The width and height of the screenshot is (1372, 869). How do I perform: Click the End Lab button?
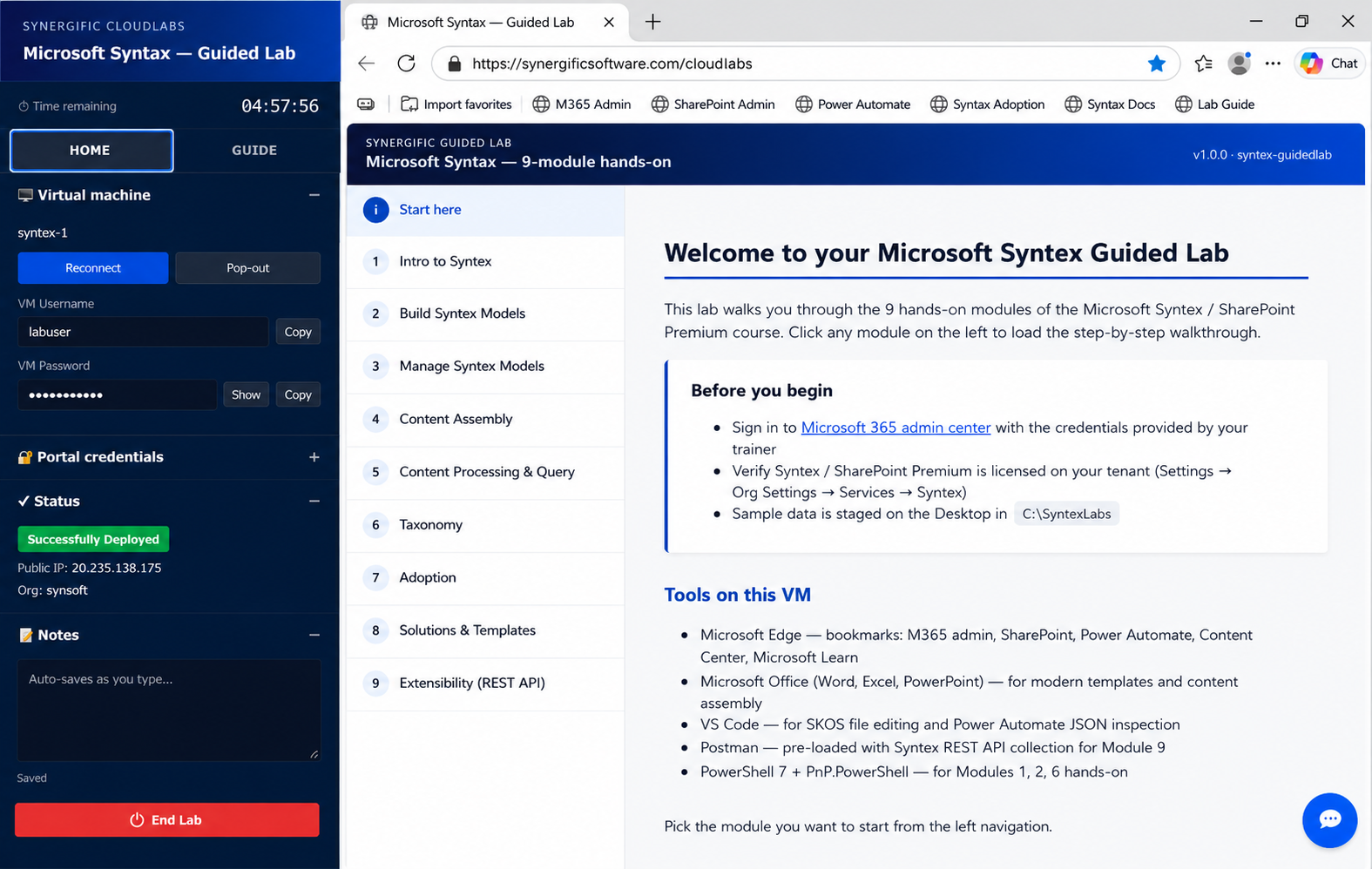coord(167,820)
